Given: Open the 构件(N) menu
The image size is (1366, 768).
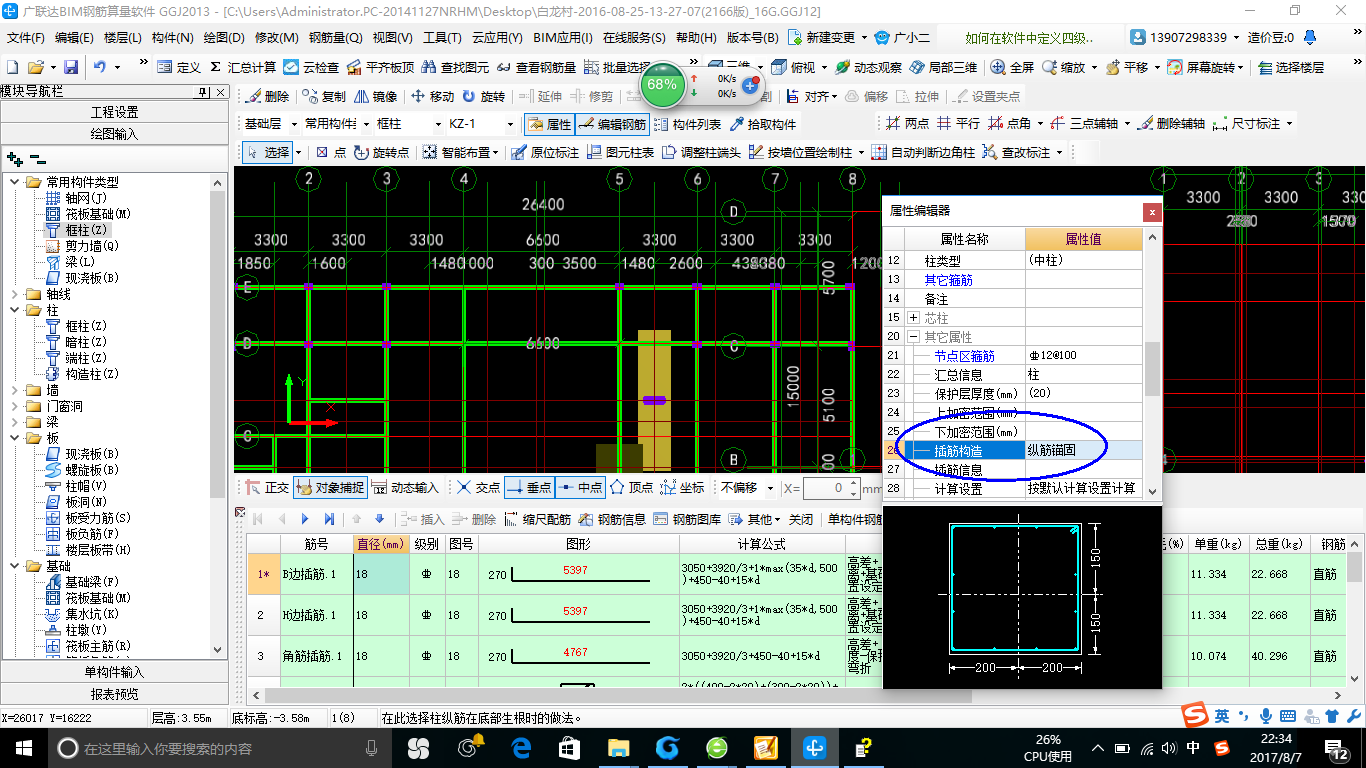Looking at the screenshot, I should point(173,37).
